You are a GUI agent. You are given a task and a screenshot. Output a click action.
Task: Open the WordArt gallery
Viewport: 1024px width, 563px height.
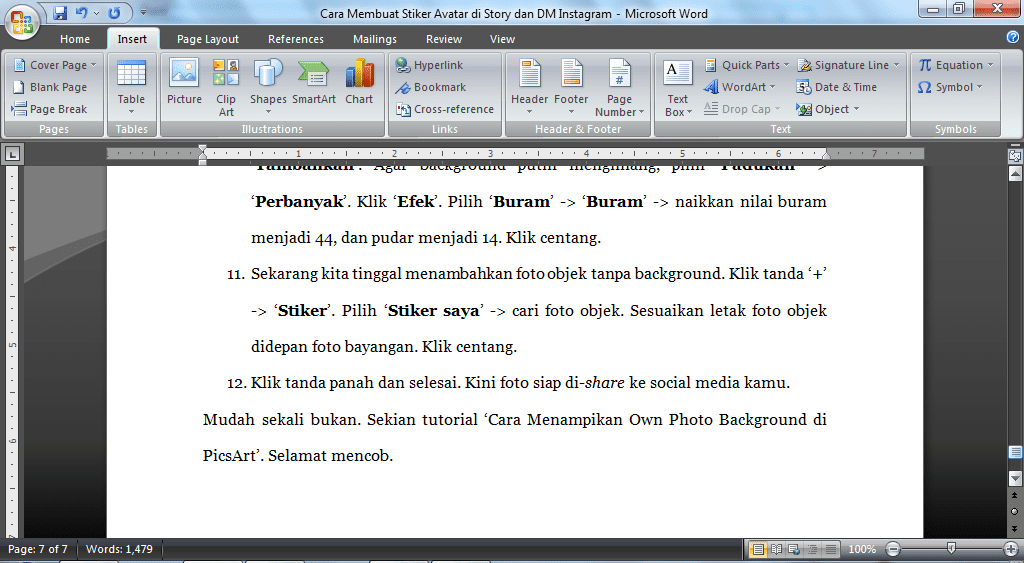coord(740,87)
